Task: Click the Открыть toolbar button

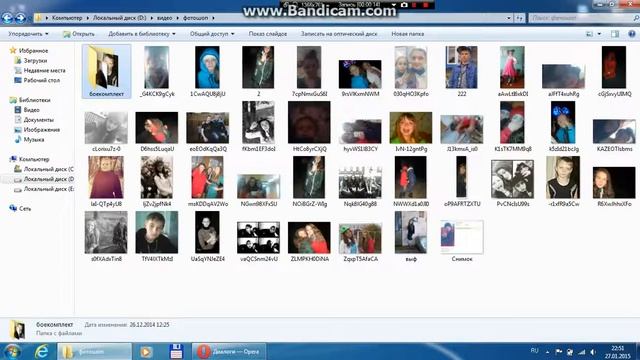Action: coord(79,34)
